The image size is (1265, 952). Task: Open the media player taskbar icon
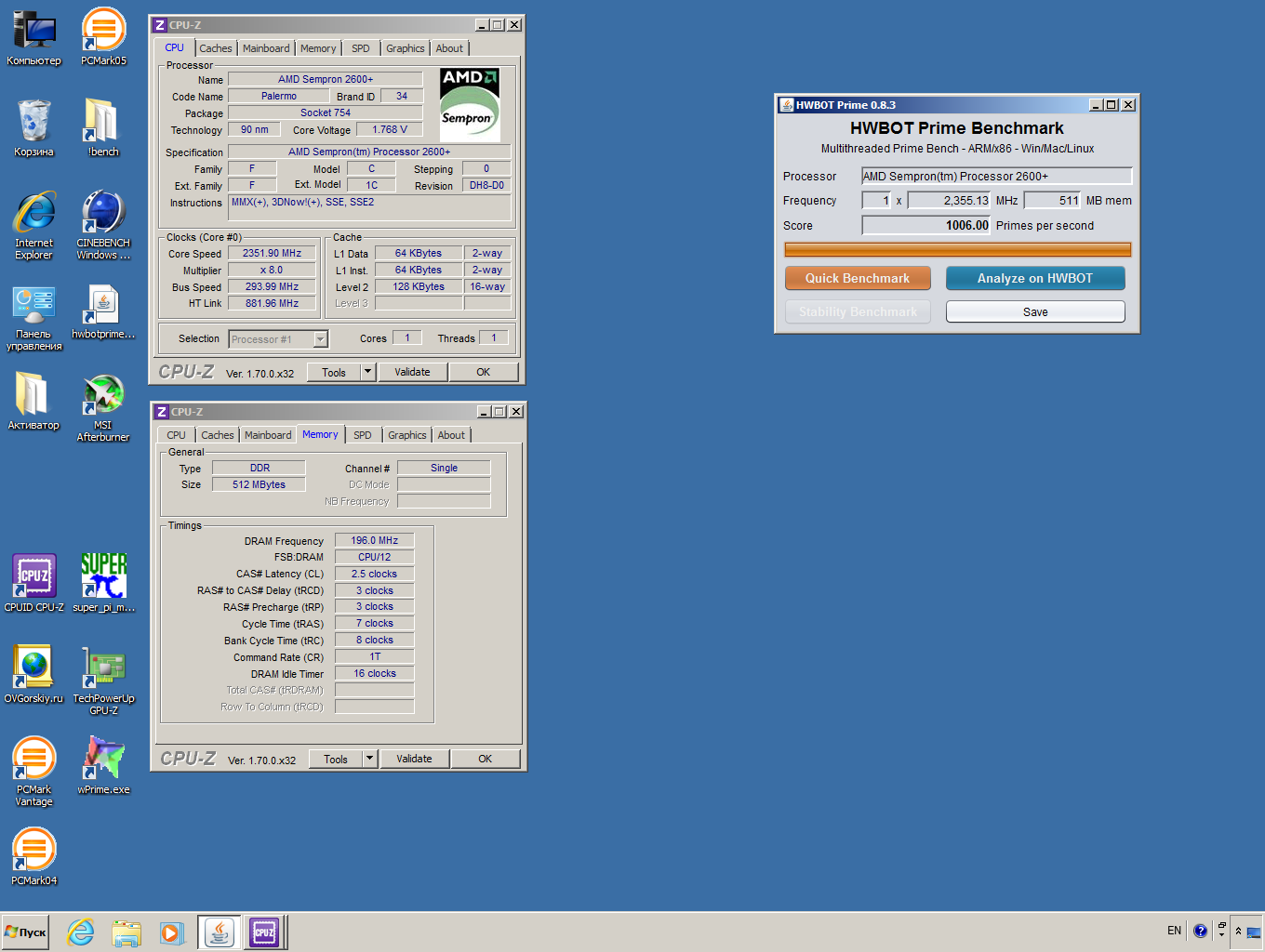pos(170,932)
